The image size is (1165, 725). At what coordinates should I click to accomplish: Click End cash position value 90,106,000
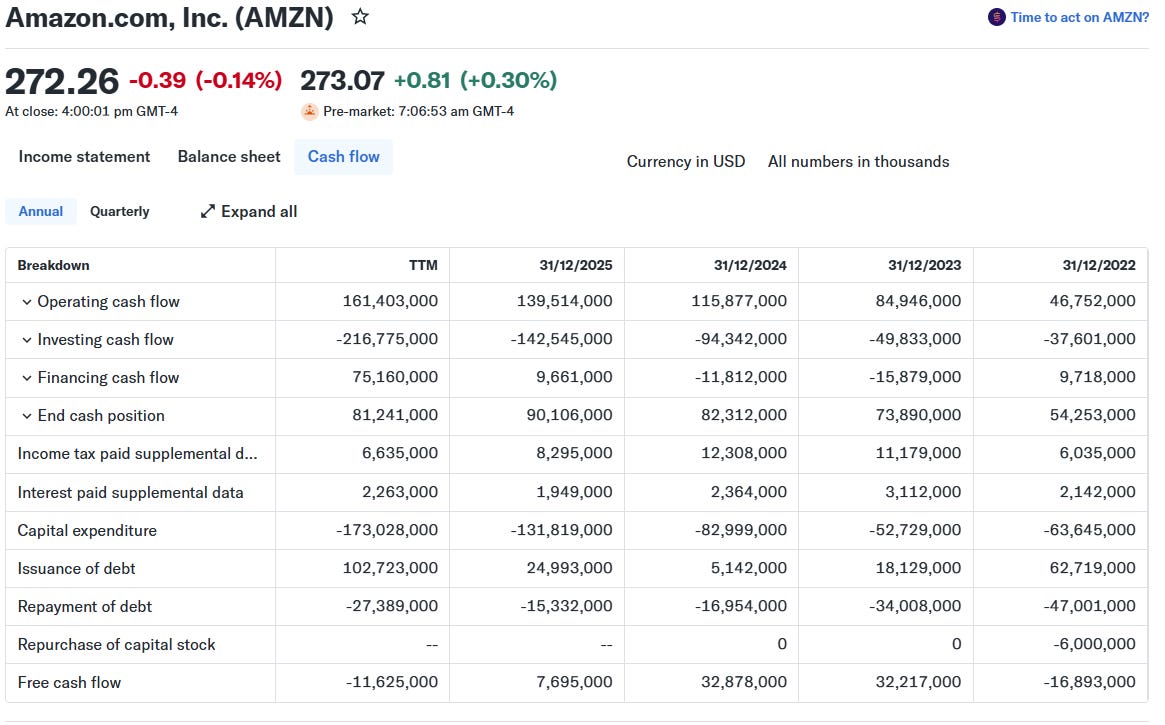pyautogui.click(x=569, y=414)
